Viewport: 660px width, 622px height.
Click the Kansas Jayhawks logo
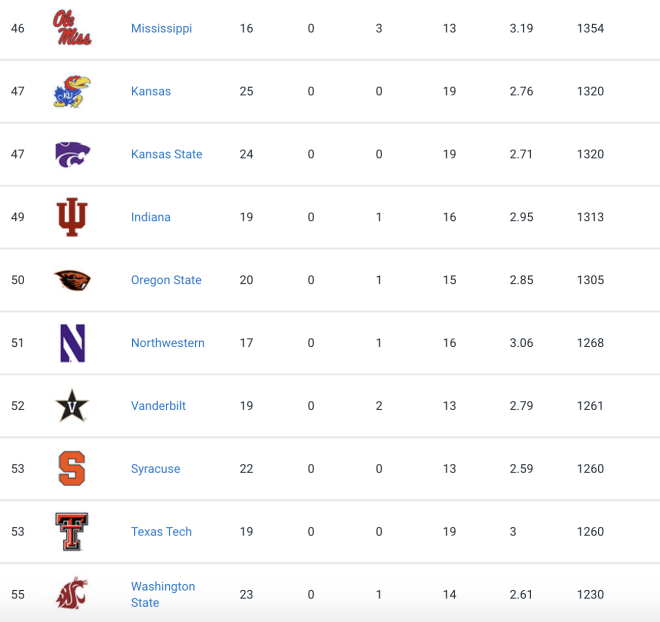click(x=72, y=91)
